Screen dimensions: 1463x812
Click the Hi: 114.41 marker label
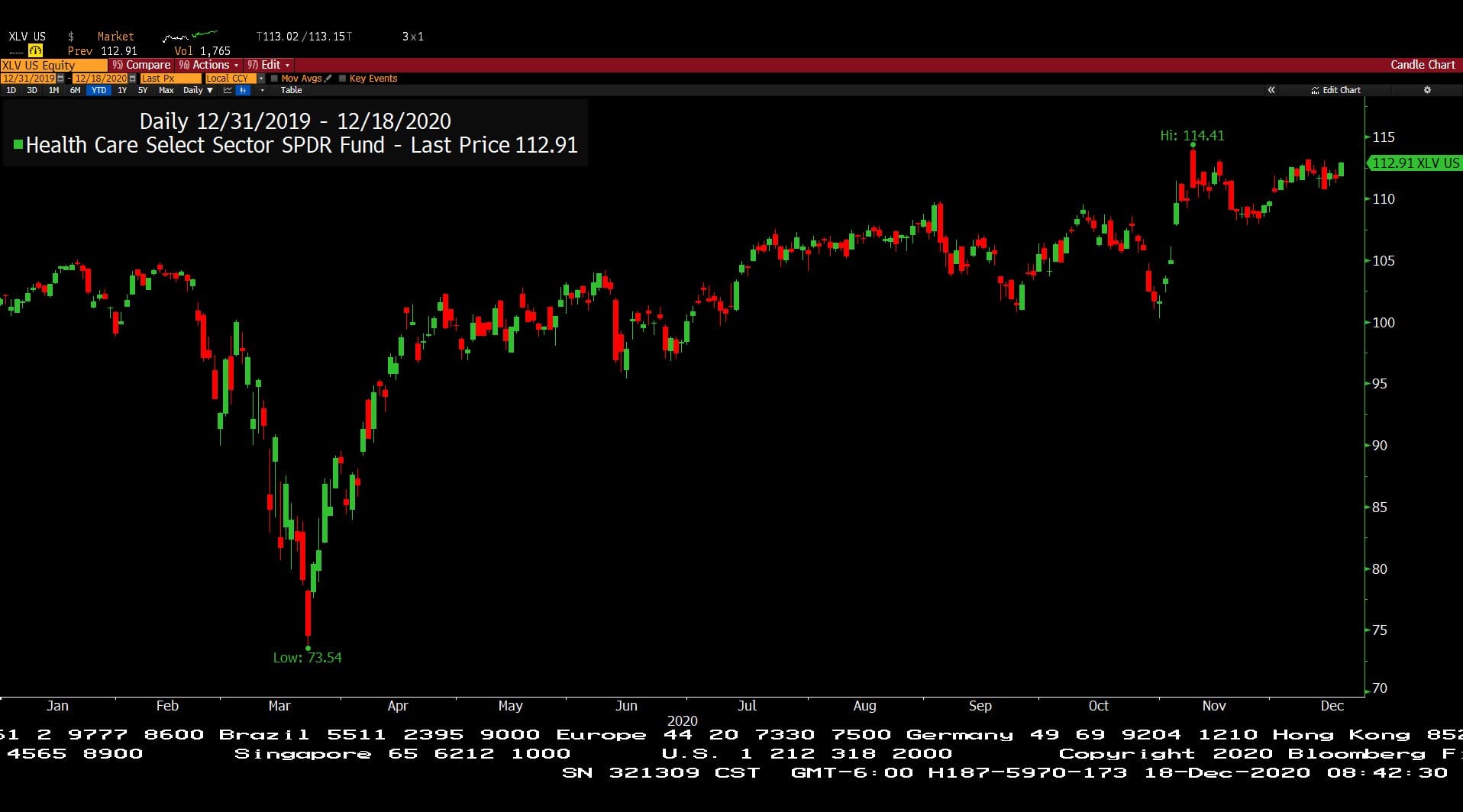1192,135
